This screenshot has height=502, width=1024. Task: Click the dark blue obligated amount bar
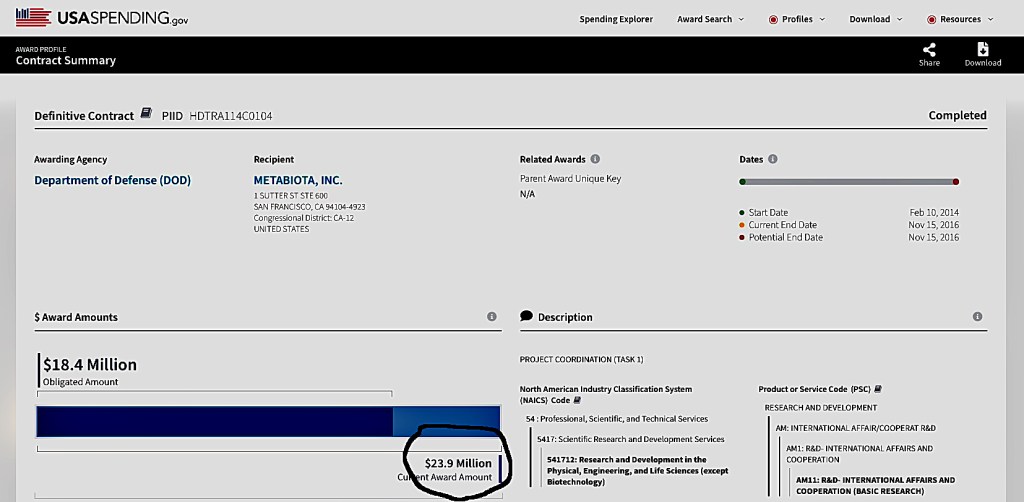pos(214,422)
